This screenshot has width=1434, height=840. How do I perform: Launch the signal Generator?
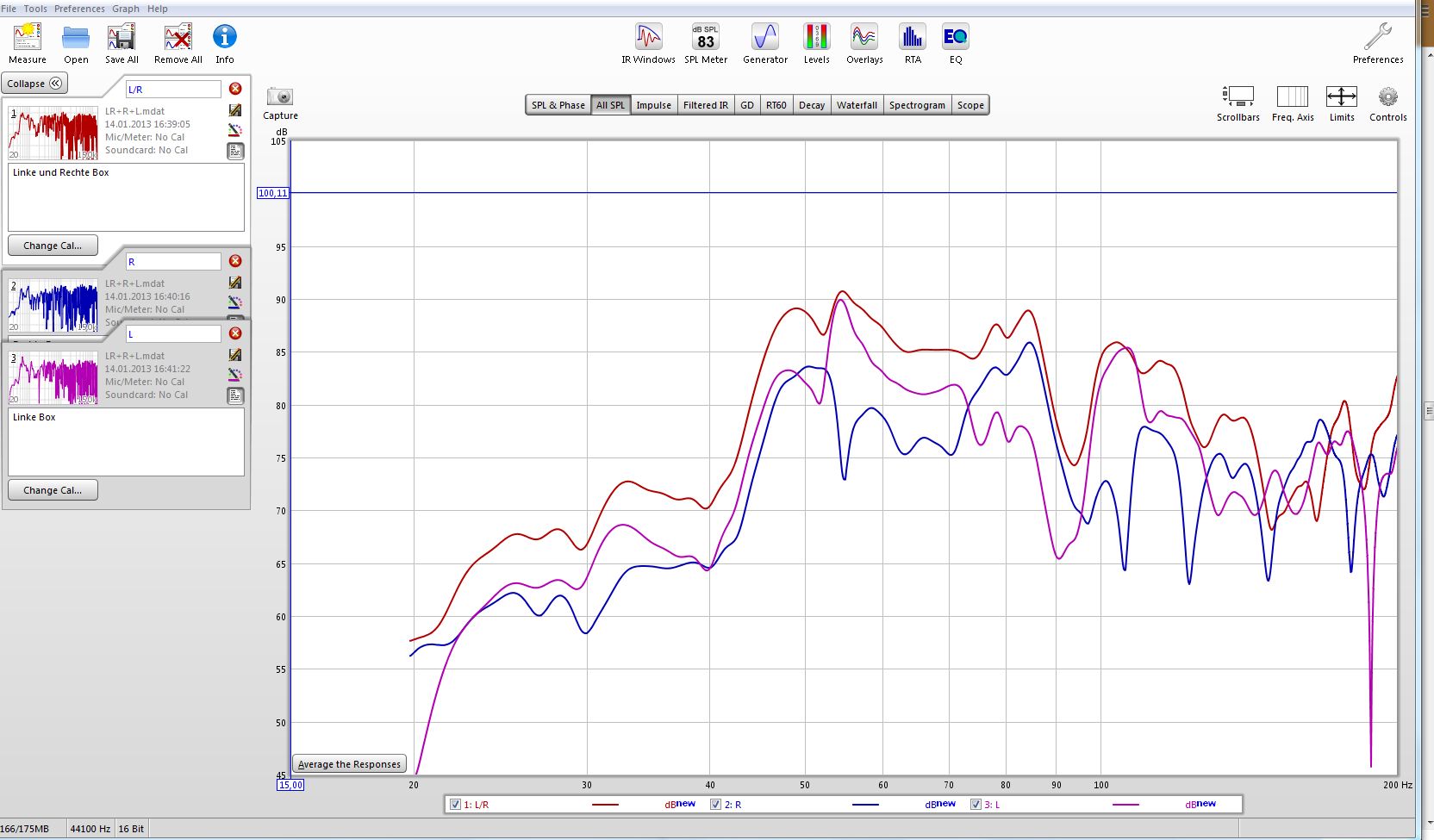765,37
